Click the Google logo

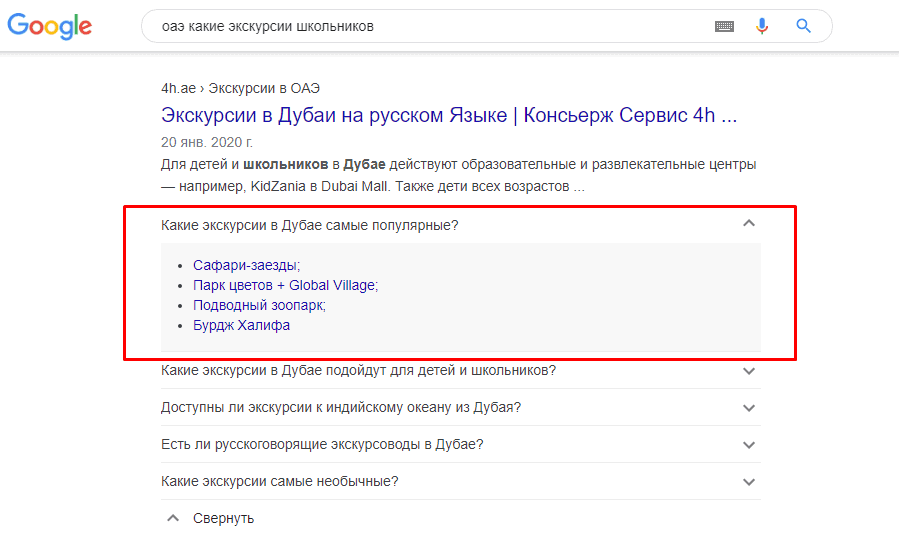click(49, 26)
